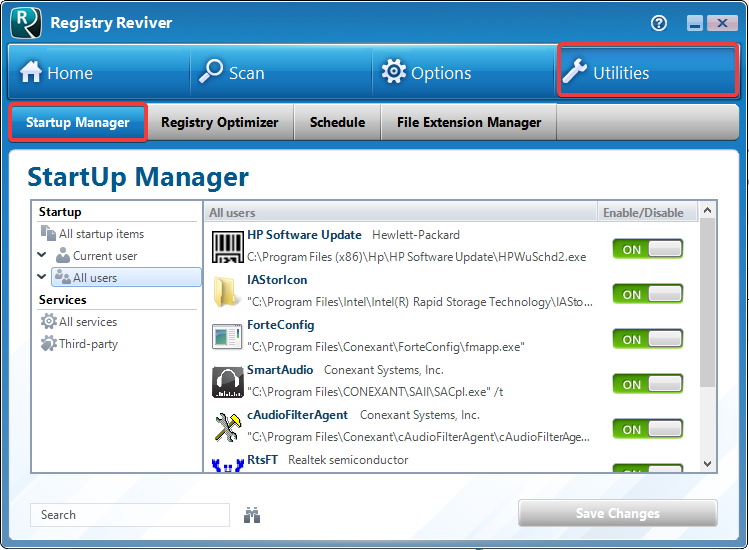Select the Utilities tab

pos(648,71)
